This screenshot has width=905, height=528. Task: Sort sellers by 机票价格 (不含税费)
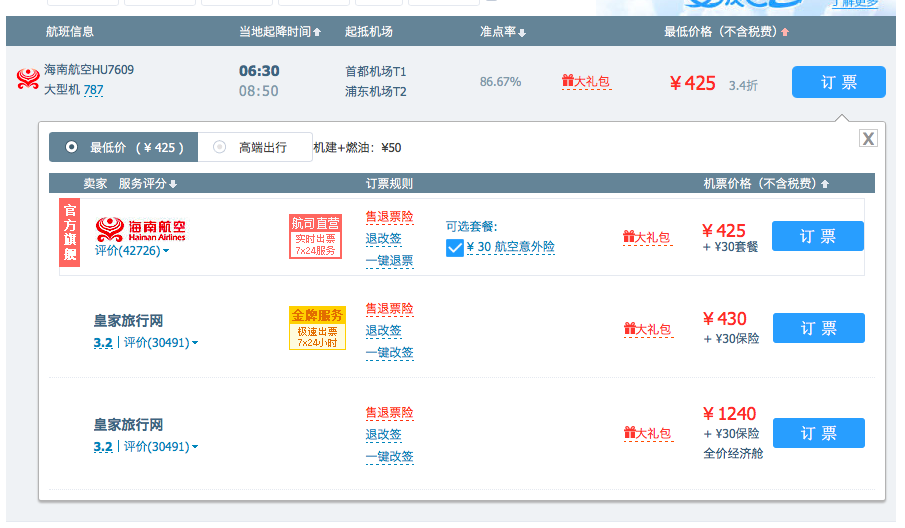[x=766, y=184]
